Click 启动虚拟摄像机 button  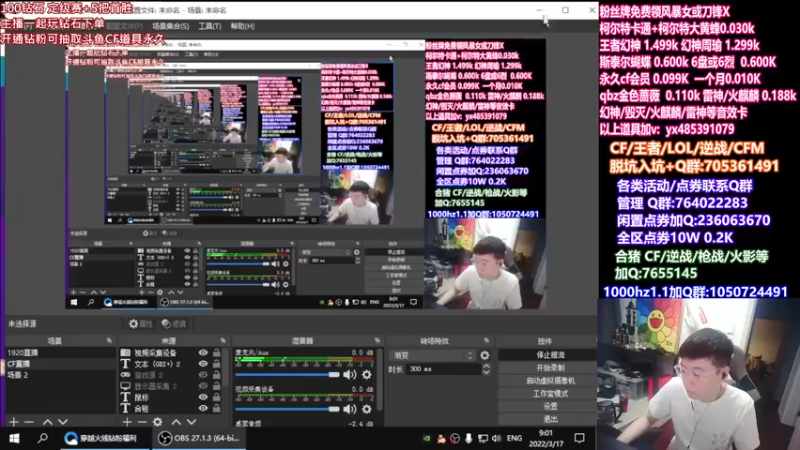click(x=549, y=381)
